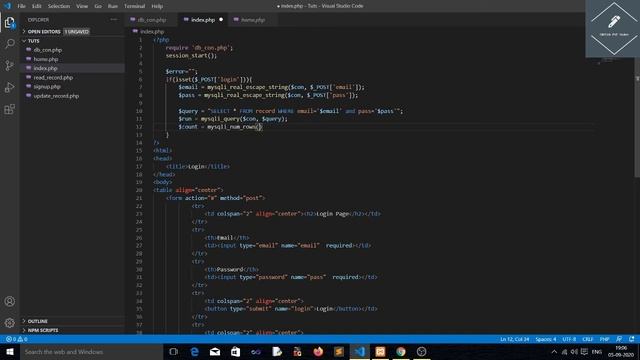640x360 pixels.
Task: Open the Terminal menu
Action: (135, 6)
